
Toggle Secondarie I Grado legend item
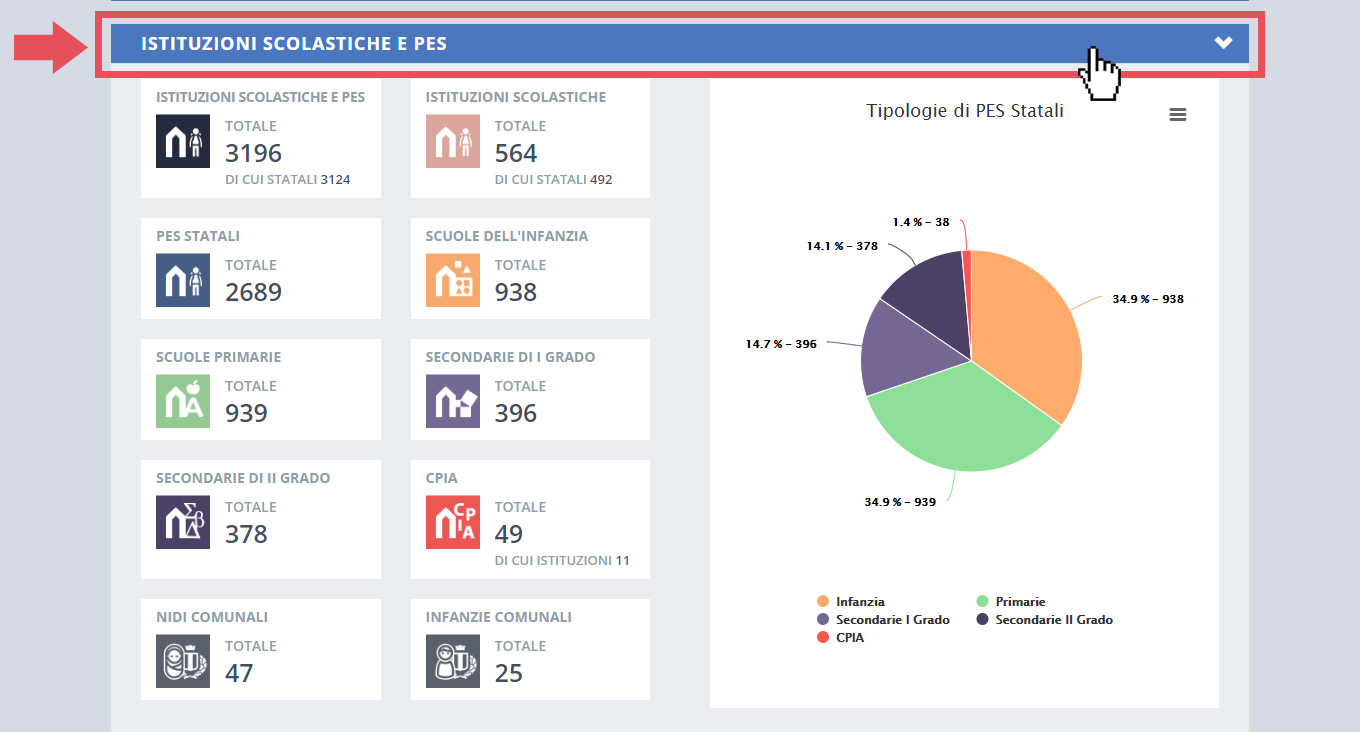(883, 620)
